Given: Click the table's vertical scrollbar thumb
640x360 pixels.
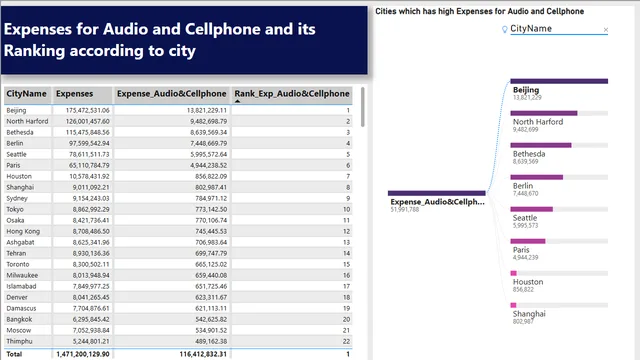Looking at the screenshot, I should (362, 107).
